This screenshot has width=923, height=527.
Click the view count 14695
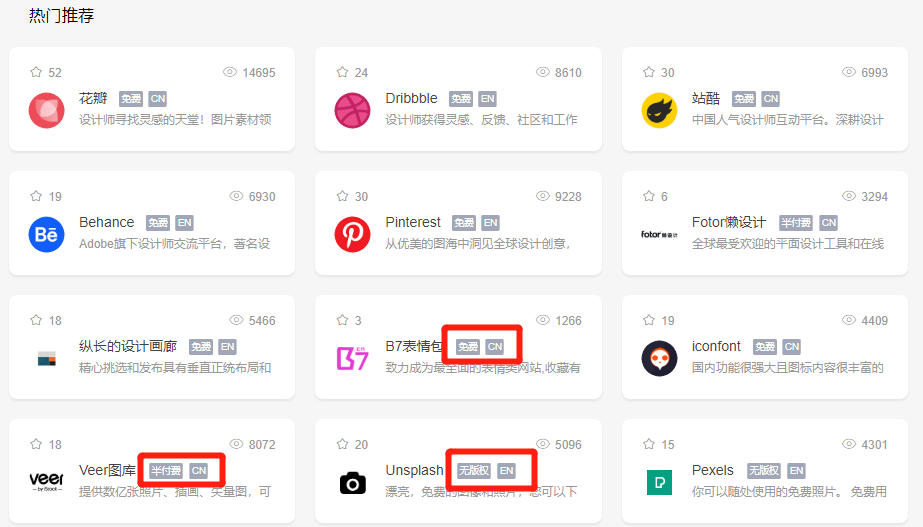258,72
